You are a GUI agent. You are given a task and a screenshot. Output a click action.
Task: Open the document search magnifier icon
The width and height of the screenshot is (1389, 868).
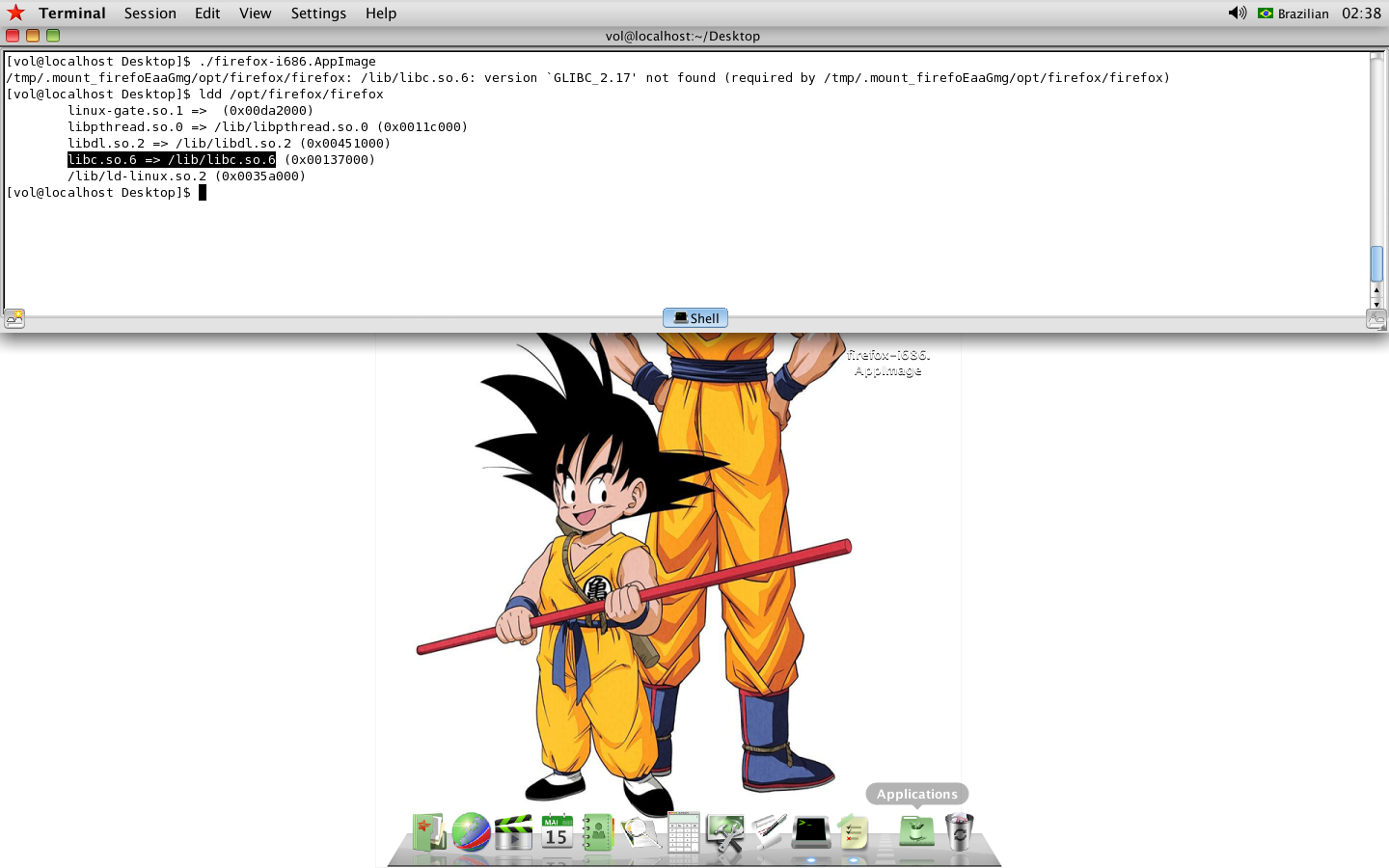(640, 831)
